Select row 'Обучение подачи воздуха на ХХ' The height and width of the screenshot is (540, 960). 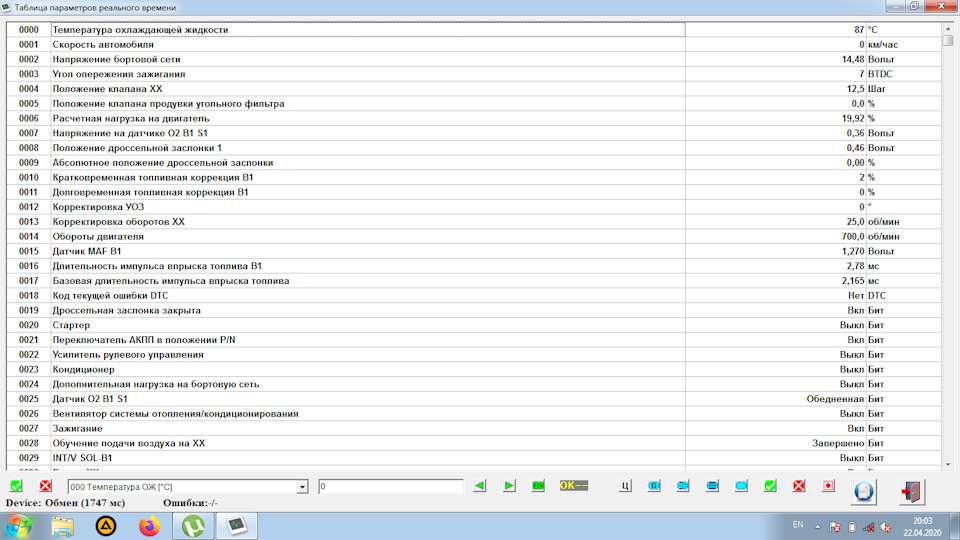[474, 443]
